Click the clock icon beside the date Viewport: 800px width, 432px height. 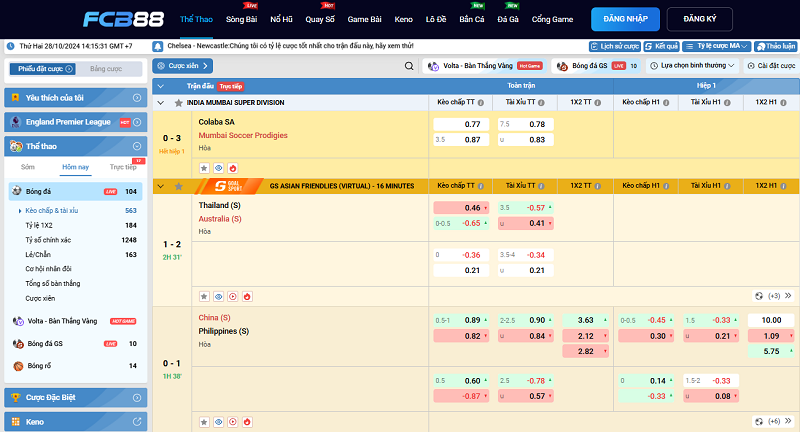(x=10, y=46)
